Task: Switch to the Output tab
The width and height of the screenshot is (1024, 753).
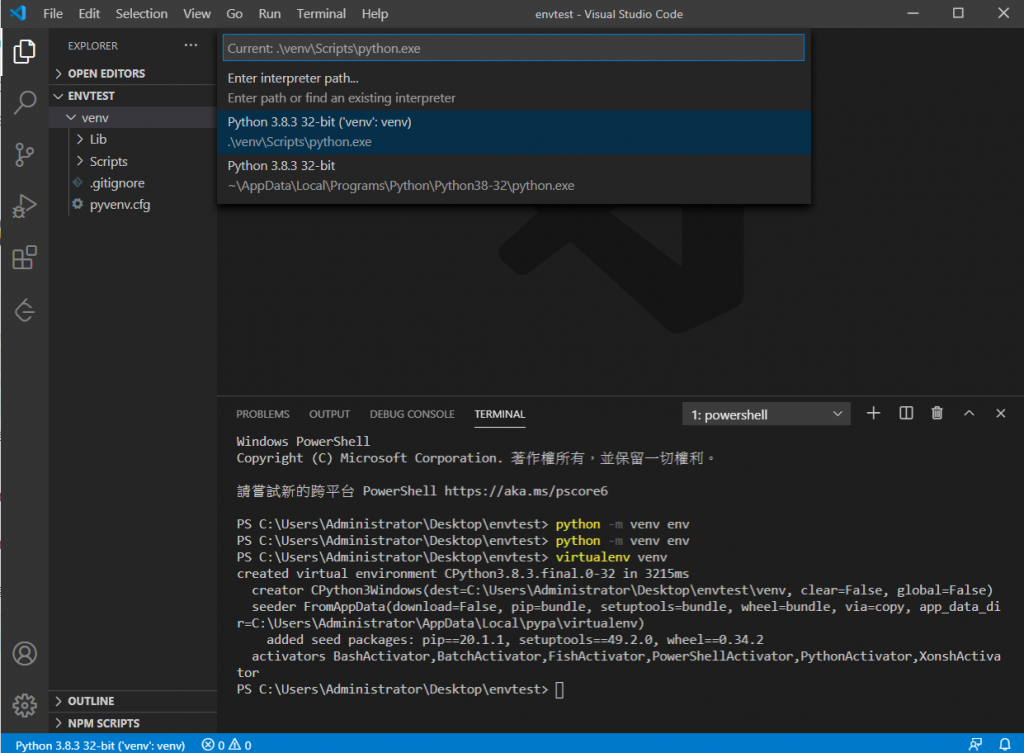Action: coord(329,414)
